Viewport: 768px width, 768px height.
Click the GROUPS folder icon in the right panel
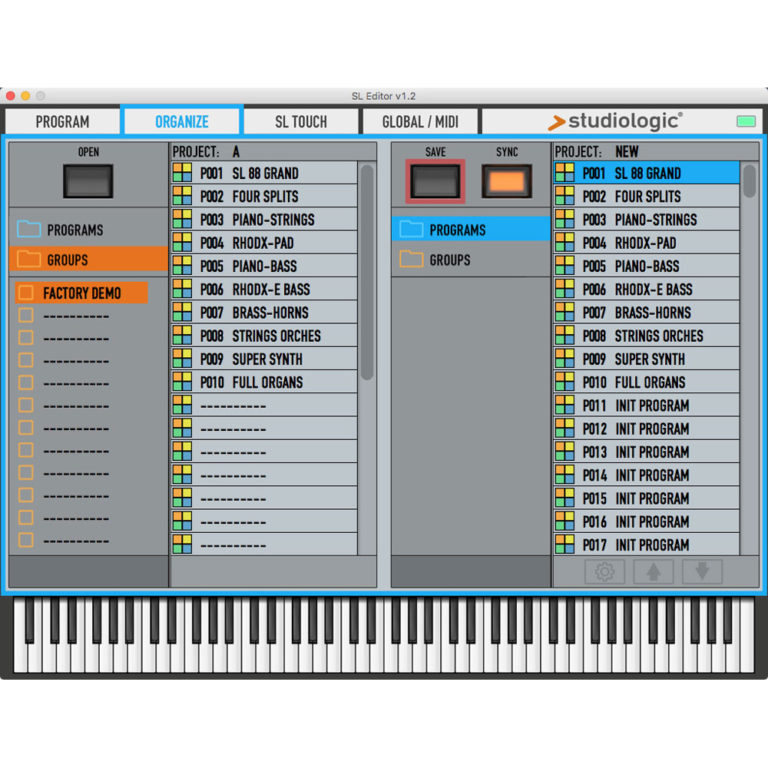click(x=411, y=260)
